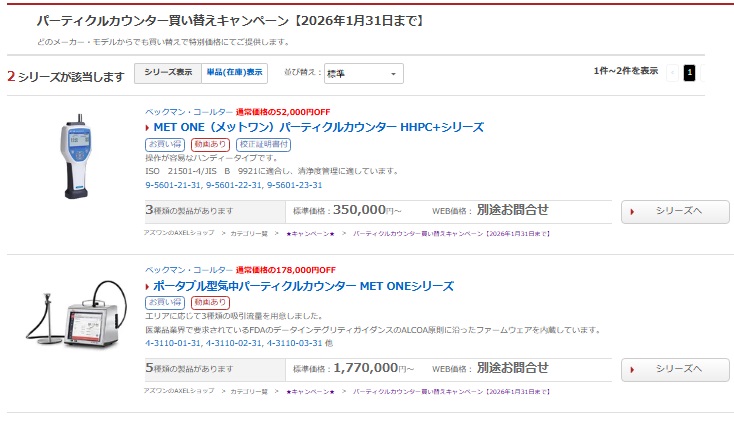Click アズワンのAXELショップ breadcrumb under portable series
Screen dimensions: 734x429
pyautogui.click(x=179, y=390)
